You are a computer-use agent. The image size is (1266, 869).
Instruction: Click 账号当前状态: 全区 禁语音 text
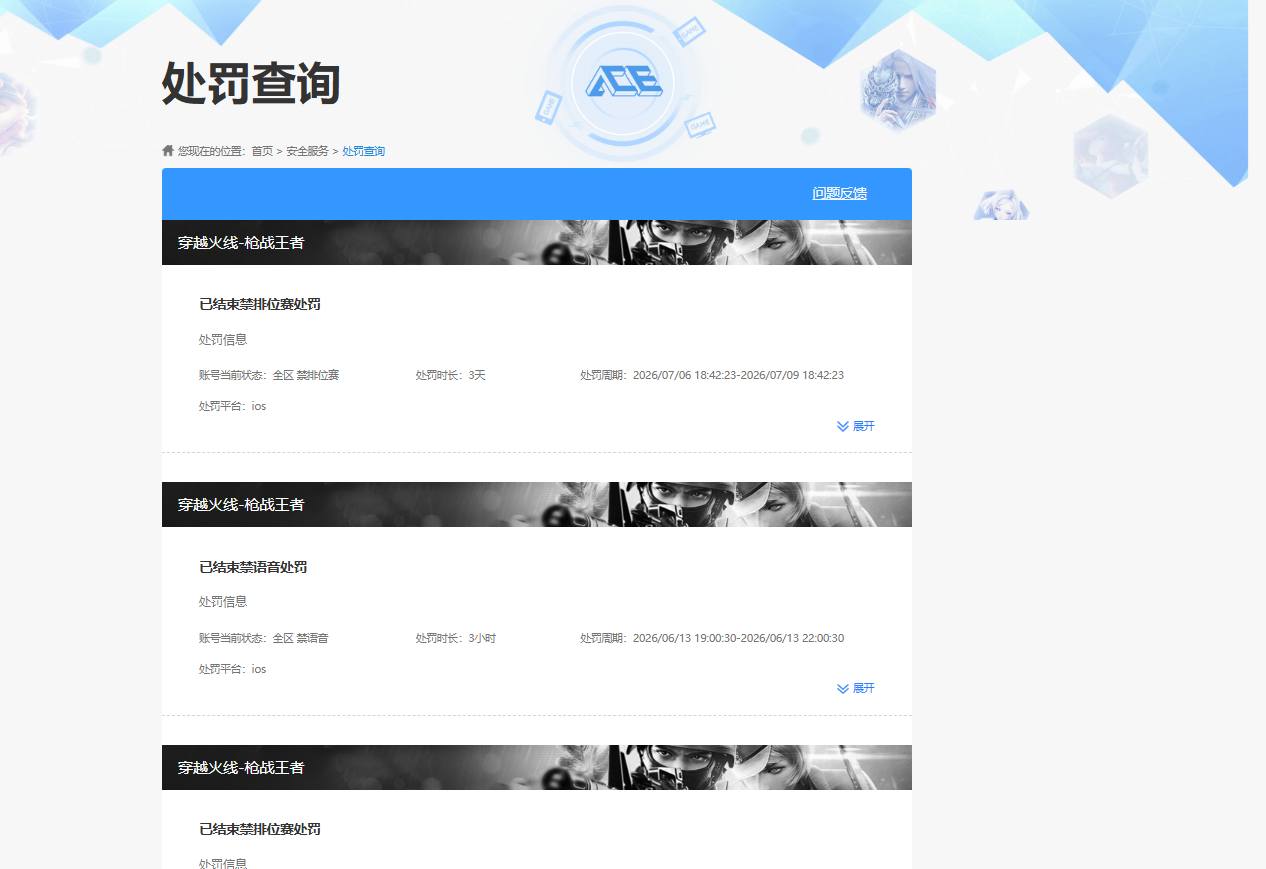coord(264,638)
